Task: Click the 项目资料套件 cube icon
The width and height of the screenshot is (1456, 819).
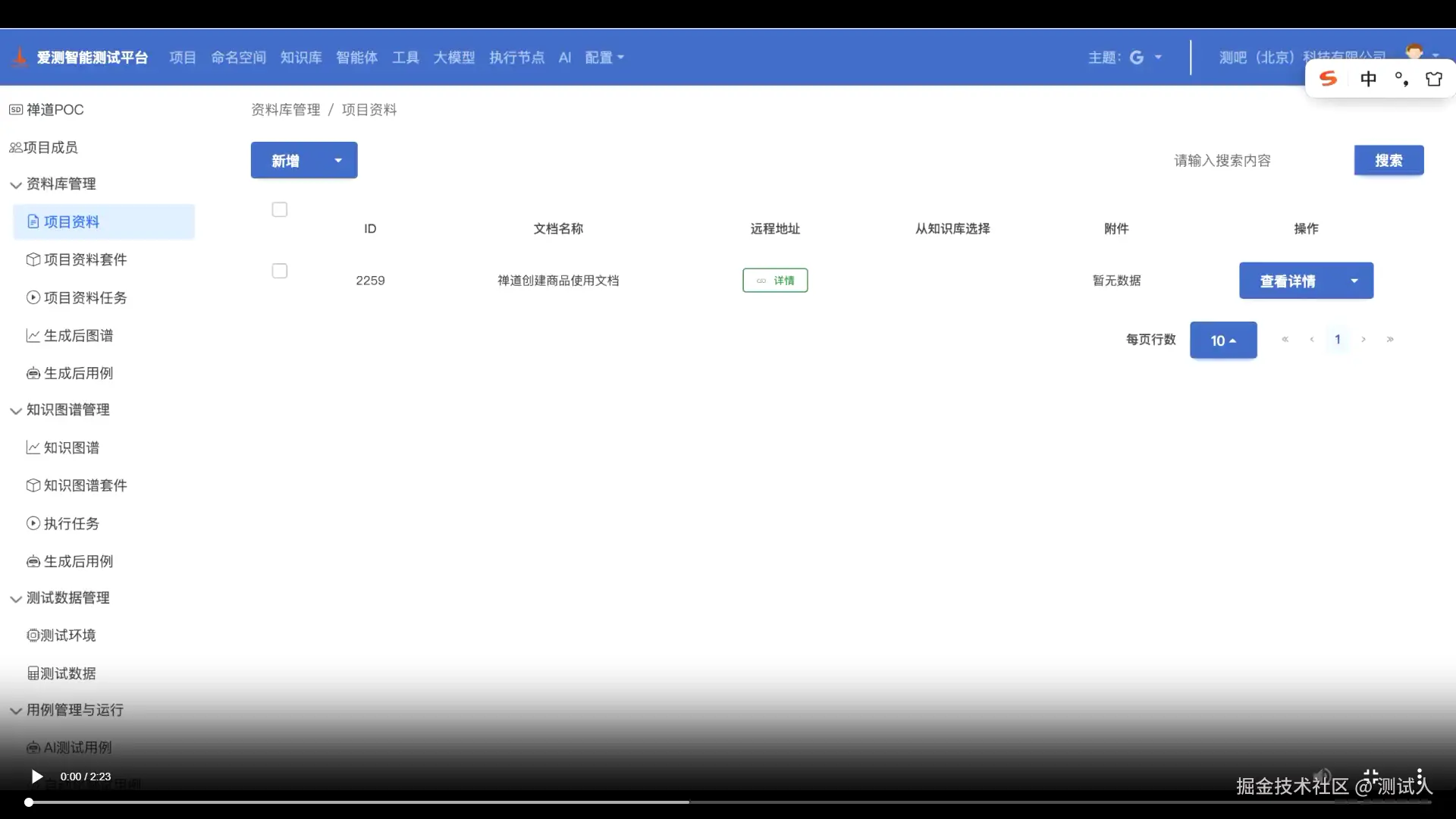Action: [x=33, y=259]
